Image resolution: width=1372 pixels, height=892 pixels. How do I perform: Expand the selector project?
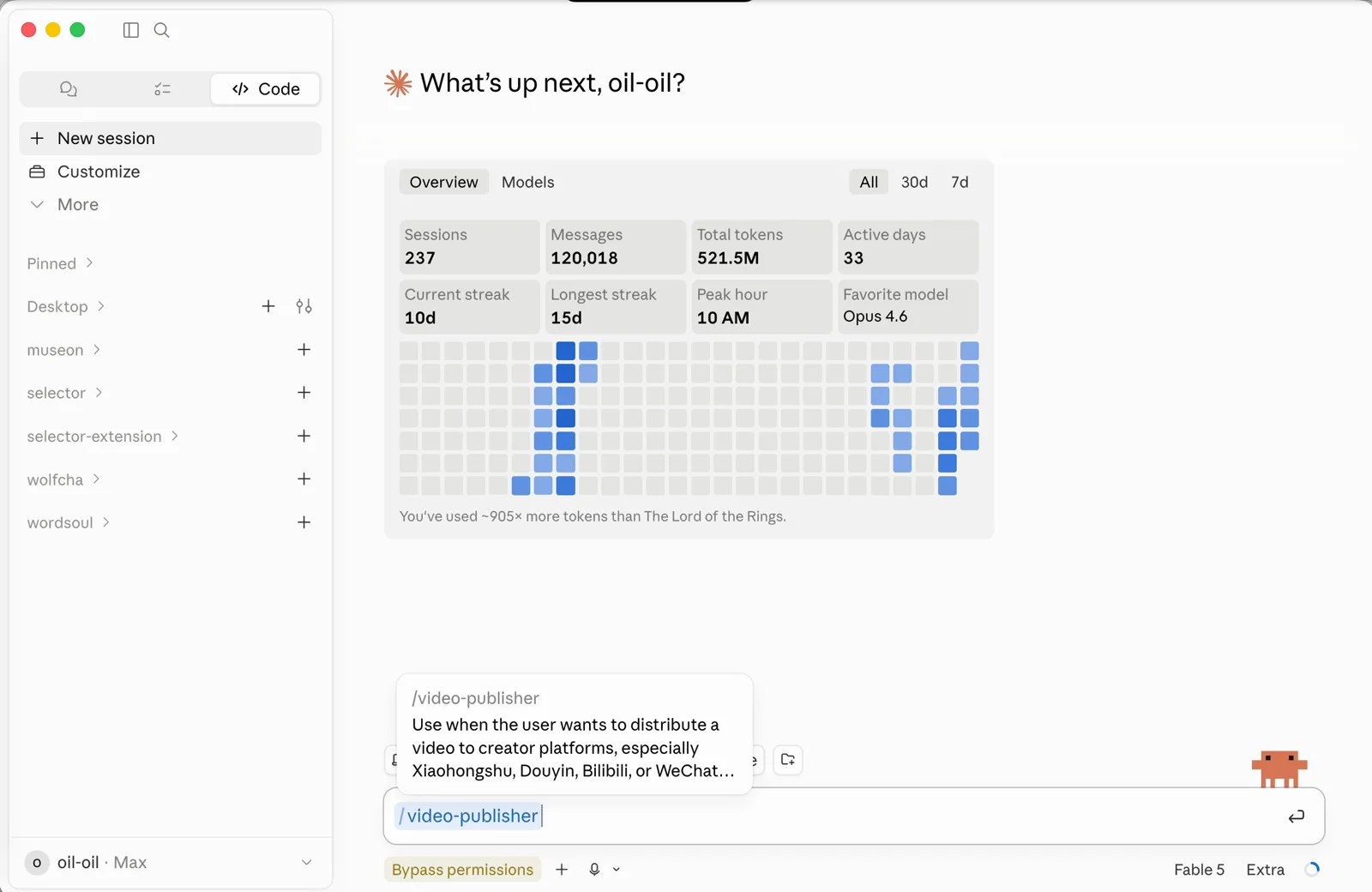point(65,393)
